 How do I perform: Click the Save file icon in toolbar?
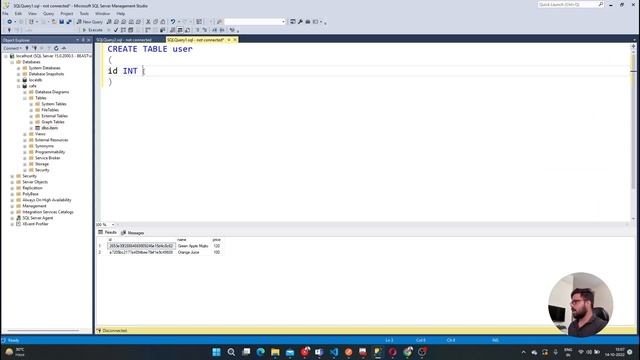(x=62, y=22)
